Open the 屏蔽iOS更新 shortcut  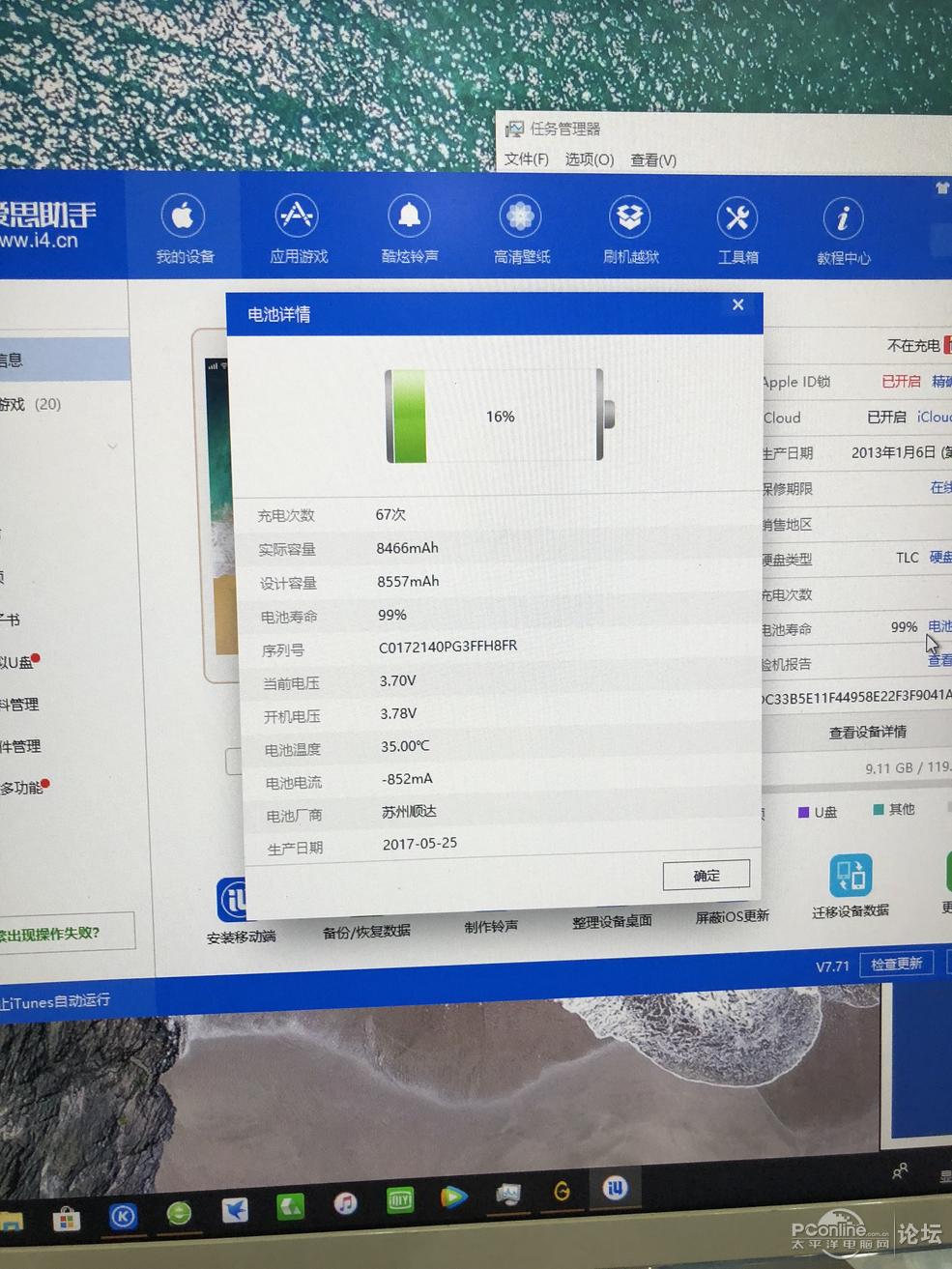[733, 916]
